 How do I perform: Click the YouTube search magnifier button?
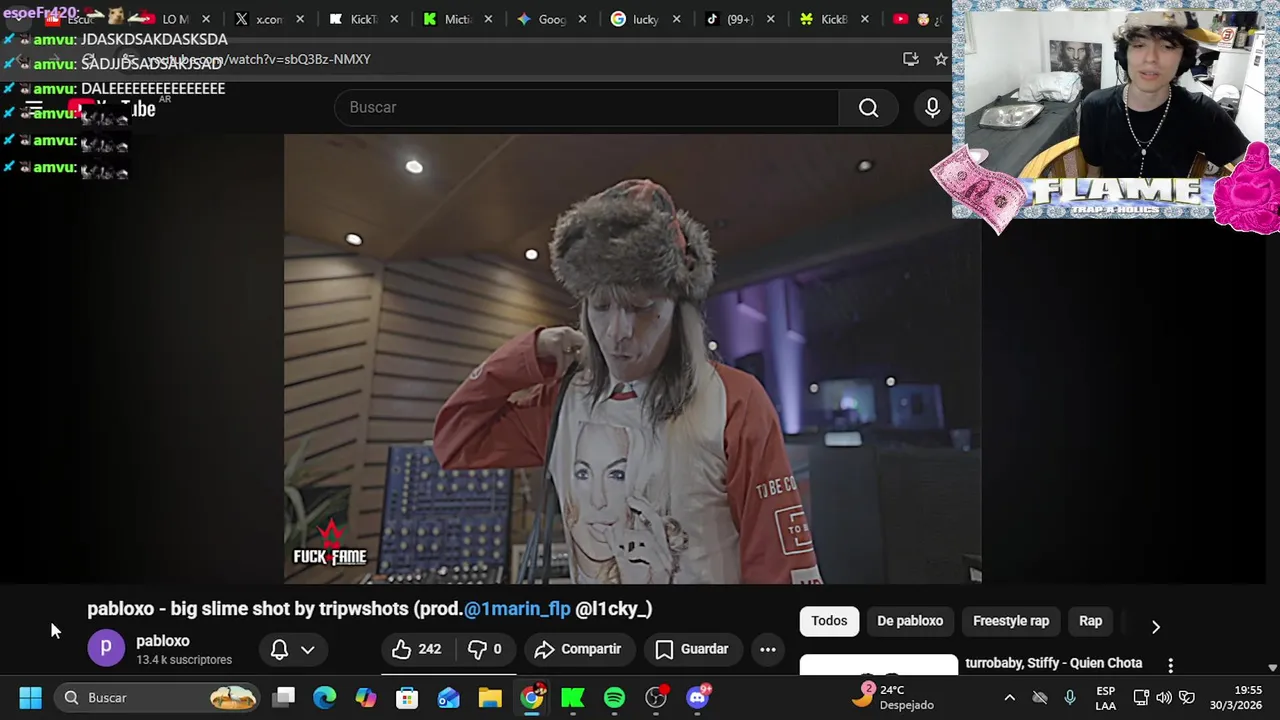[868, 108]
